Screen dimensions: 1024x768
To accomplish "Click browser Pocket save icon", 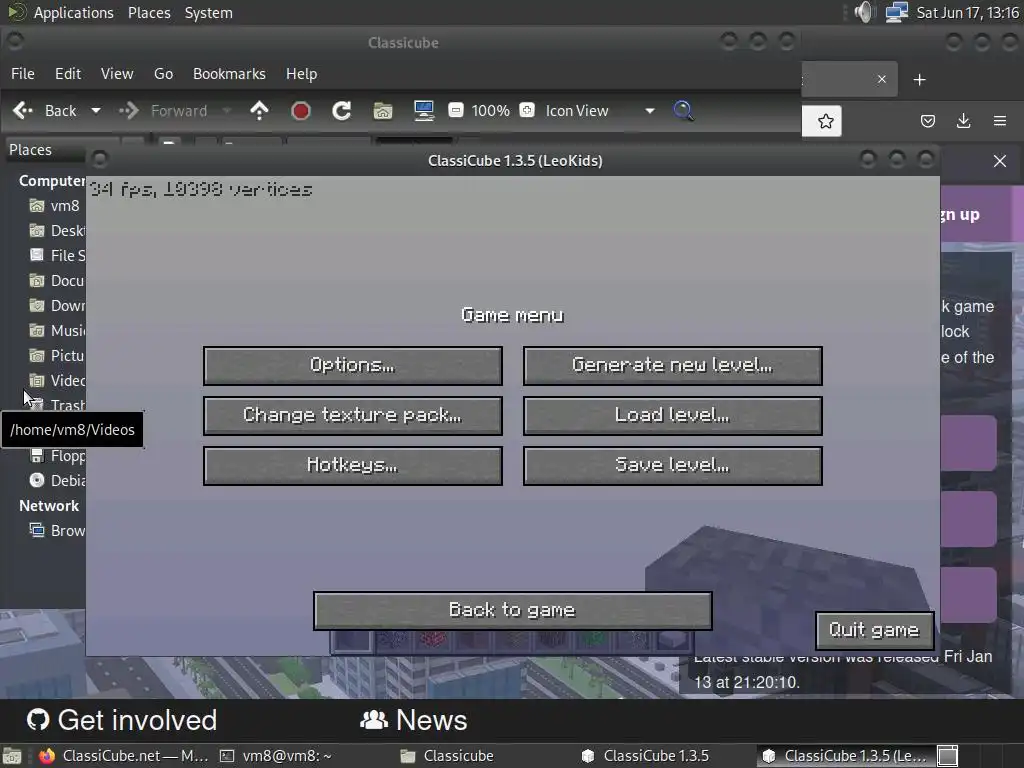I will pyautogui.click(x=927, y=121).
